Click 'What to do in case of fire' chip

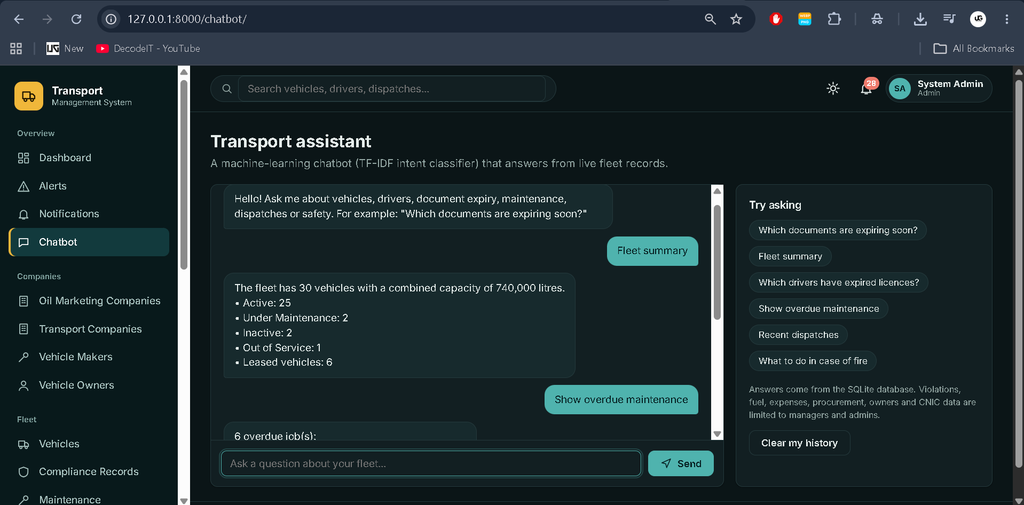[x=812, y=361]
